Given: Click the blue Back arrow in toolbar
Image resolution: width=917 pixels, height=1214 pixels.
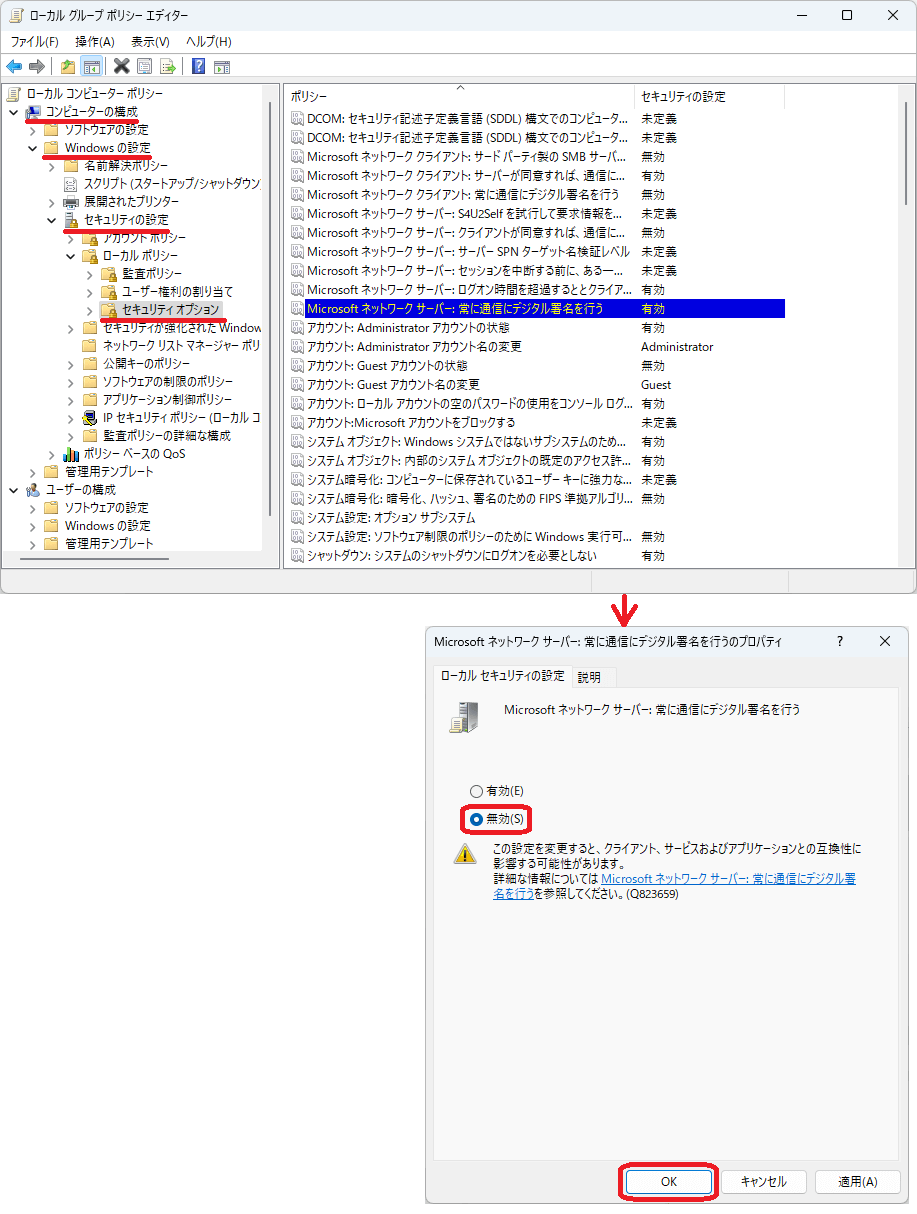Looking at the screenshot, I should pos(14,67).
